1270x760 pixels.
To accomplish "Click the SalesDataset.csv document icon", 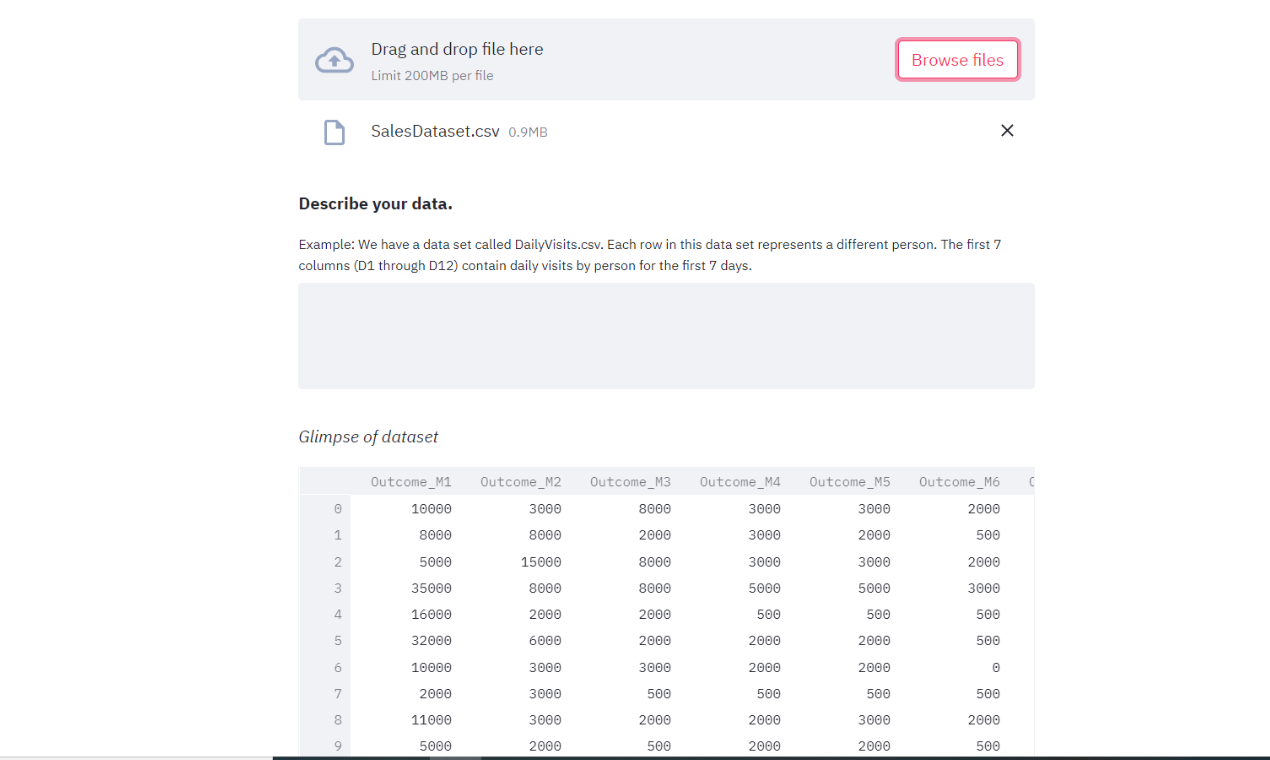I will coord(334,132).
